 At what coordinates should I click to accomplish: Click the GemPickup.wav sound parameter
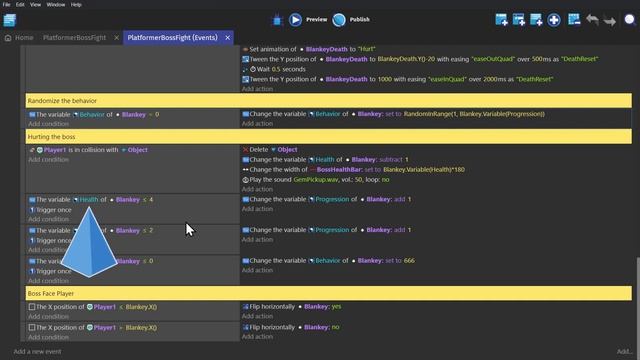pos(316,180)
